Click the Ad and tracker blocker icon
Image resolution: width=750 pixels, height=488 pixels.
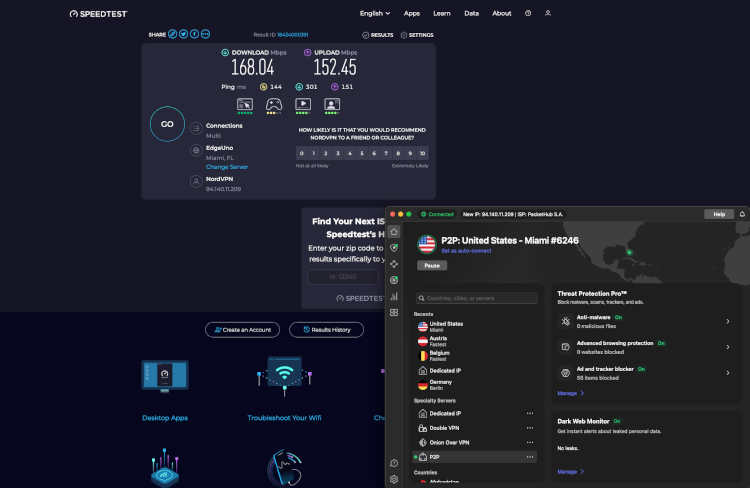[x=565, y=373]
